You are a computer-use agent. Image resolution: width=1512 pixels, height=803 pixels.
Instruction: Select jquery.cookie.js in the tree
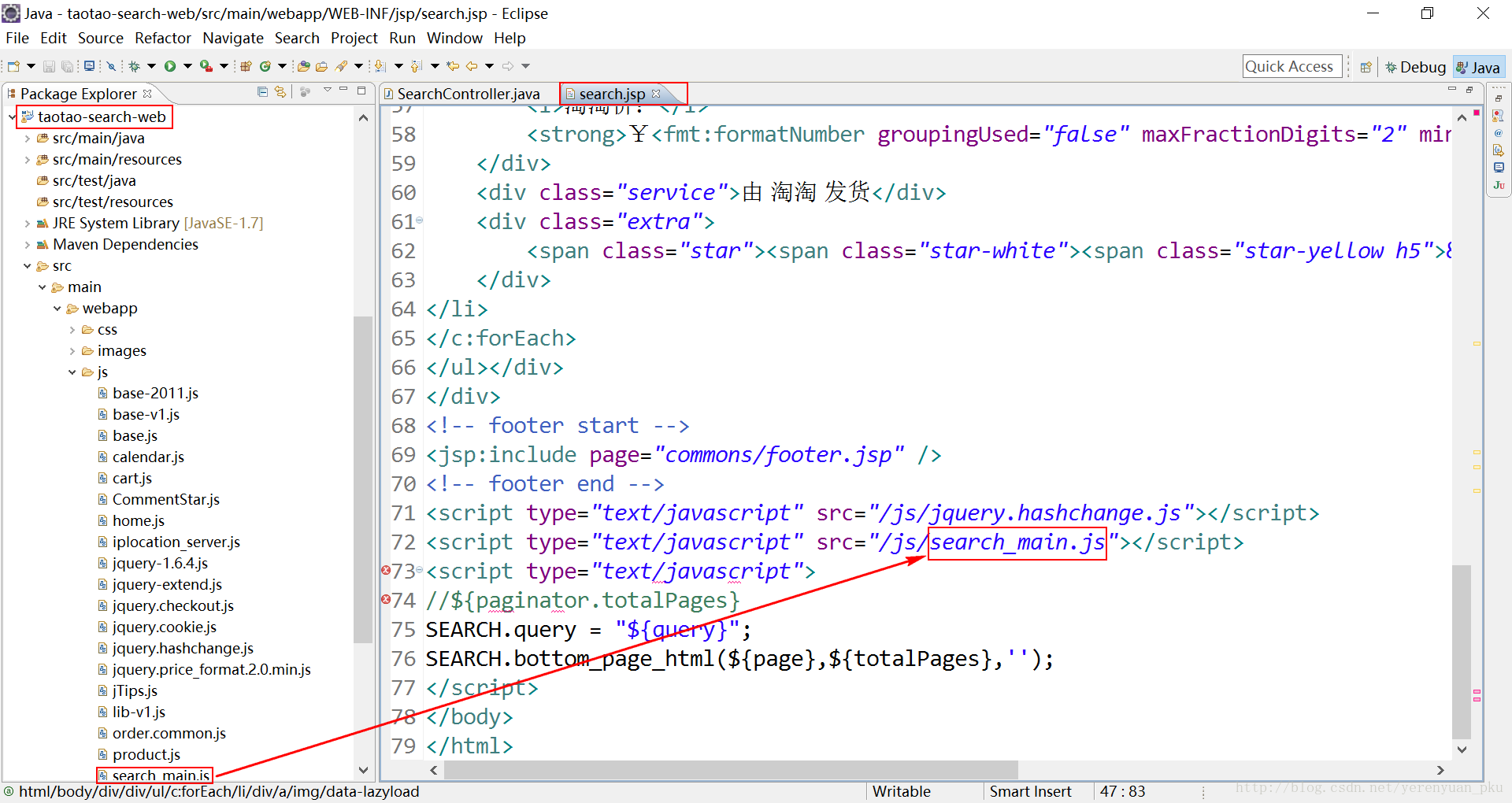tap(164, 627)
